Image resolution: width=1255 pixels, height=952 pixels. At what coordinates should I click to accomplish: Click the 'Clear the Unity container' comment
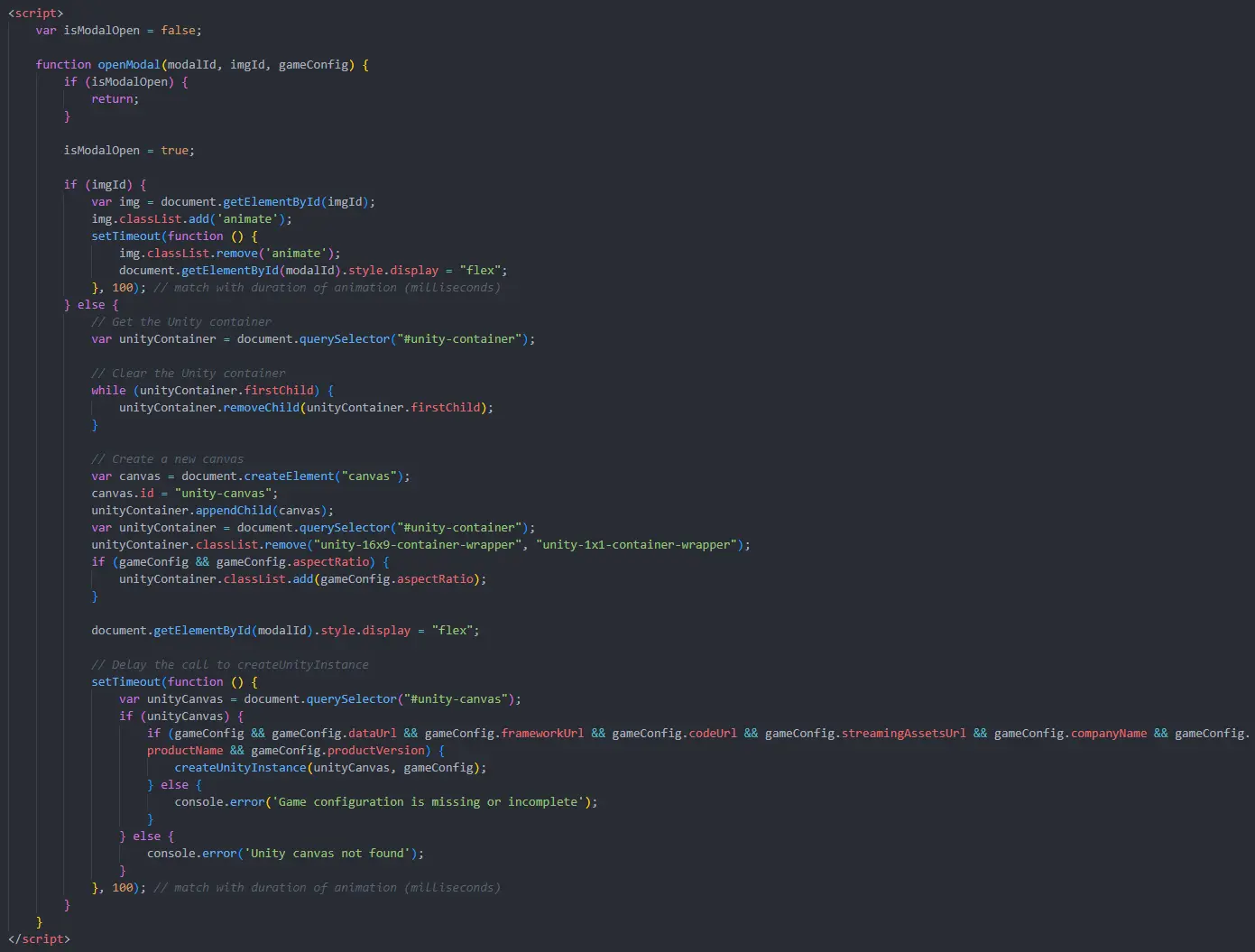[188, 374]
